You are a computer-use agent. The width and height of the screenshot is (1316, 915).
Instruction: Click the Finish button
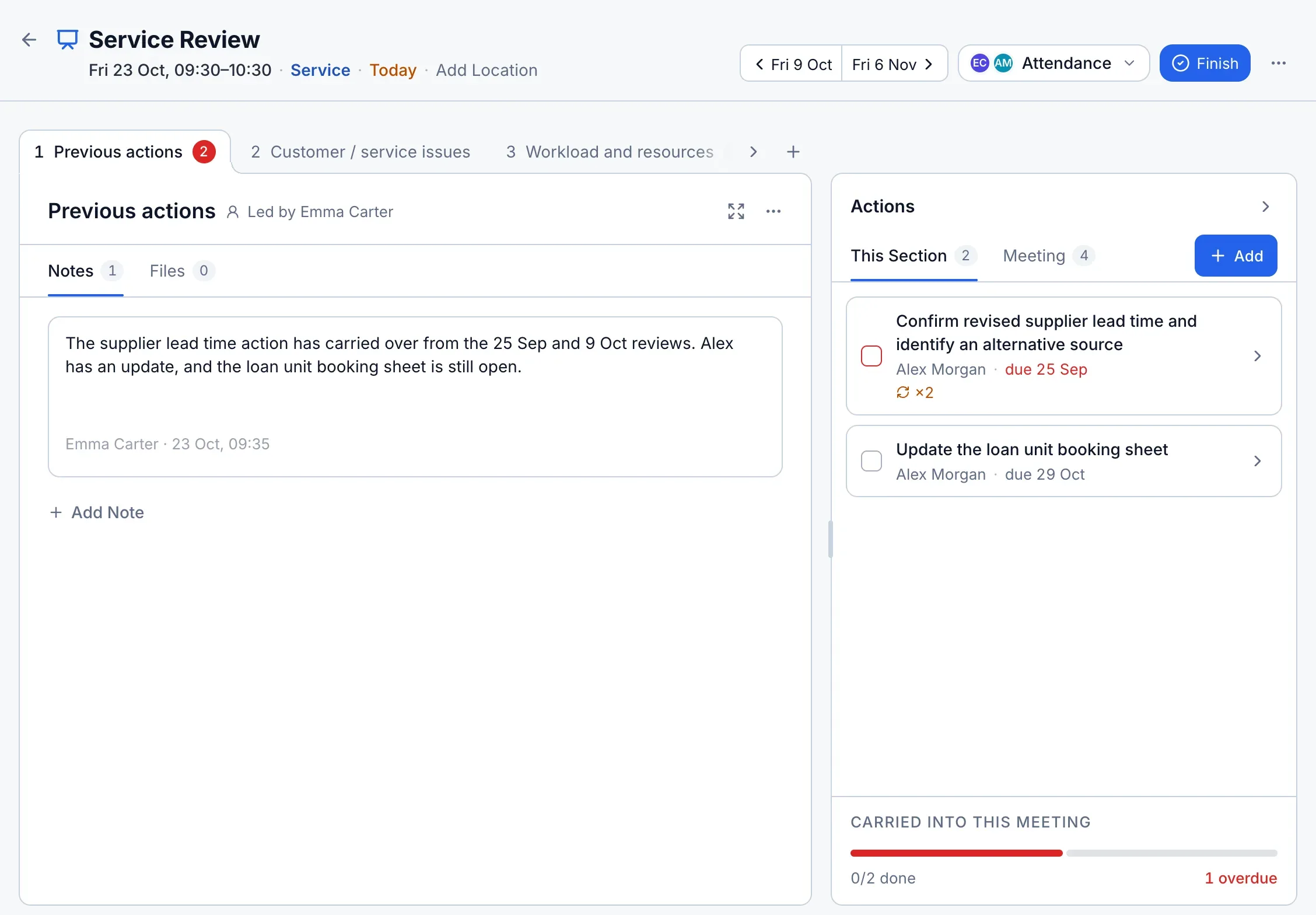[1205, 63]
